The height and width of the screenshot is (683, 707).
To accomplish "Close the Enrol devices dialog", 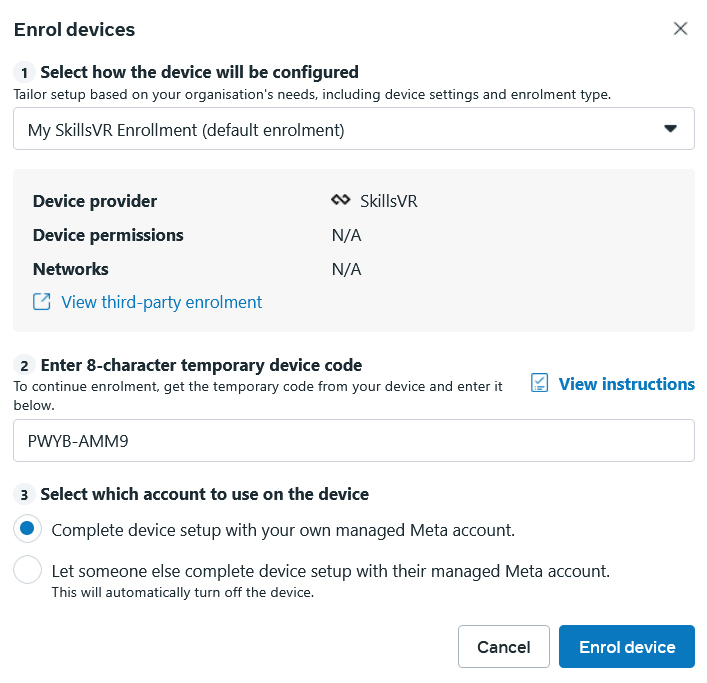I will 680,28.
